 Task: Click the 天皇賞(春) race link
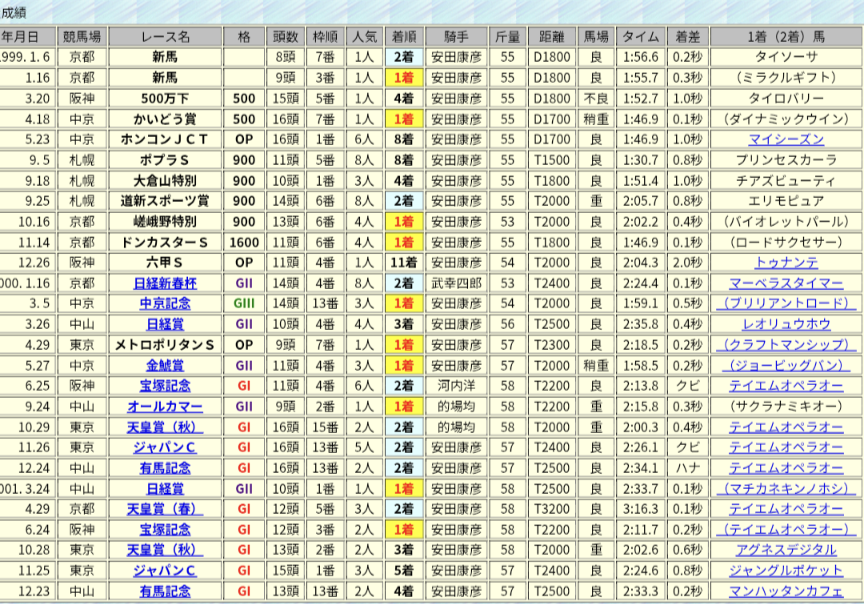(165, 510)
